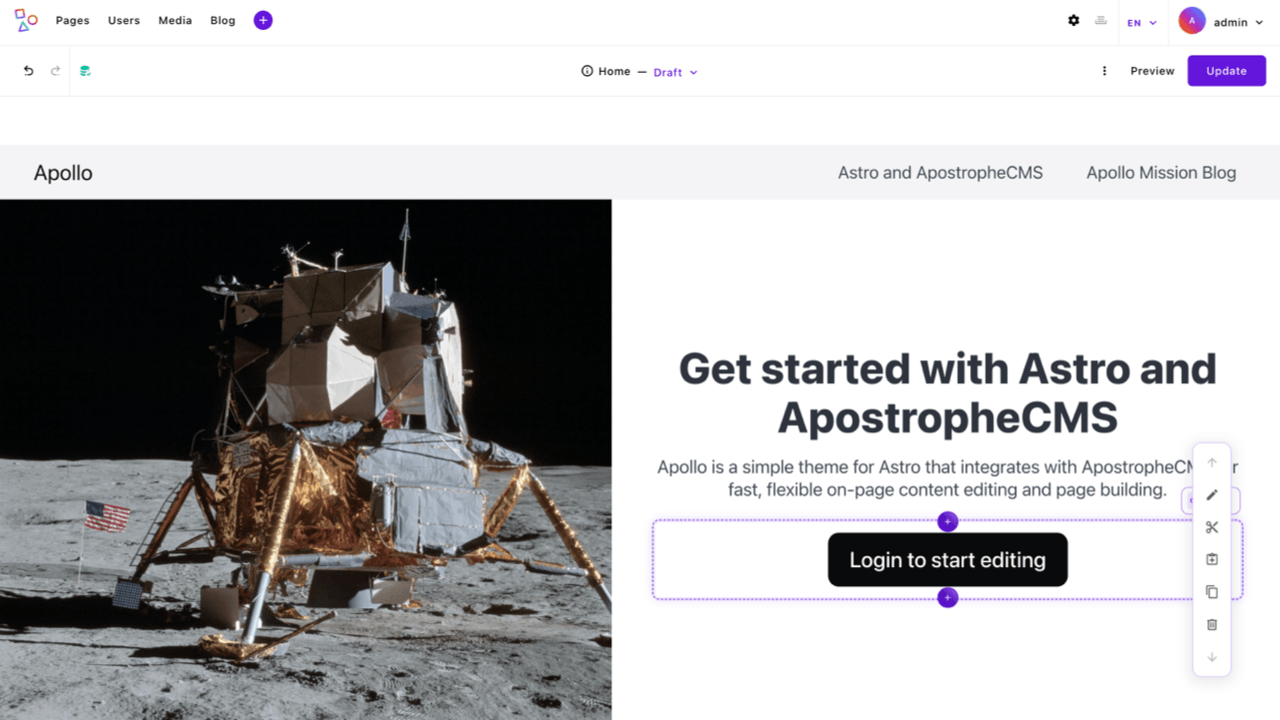The image size is (1280, 720).
Task: Add a widget above the Login button
Action: click(x=948, y=521)
